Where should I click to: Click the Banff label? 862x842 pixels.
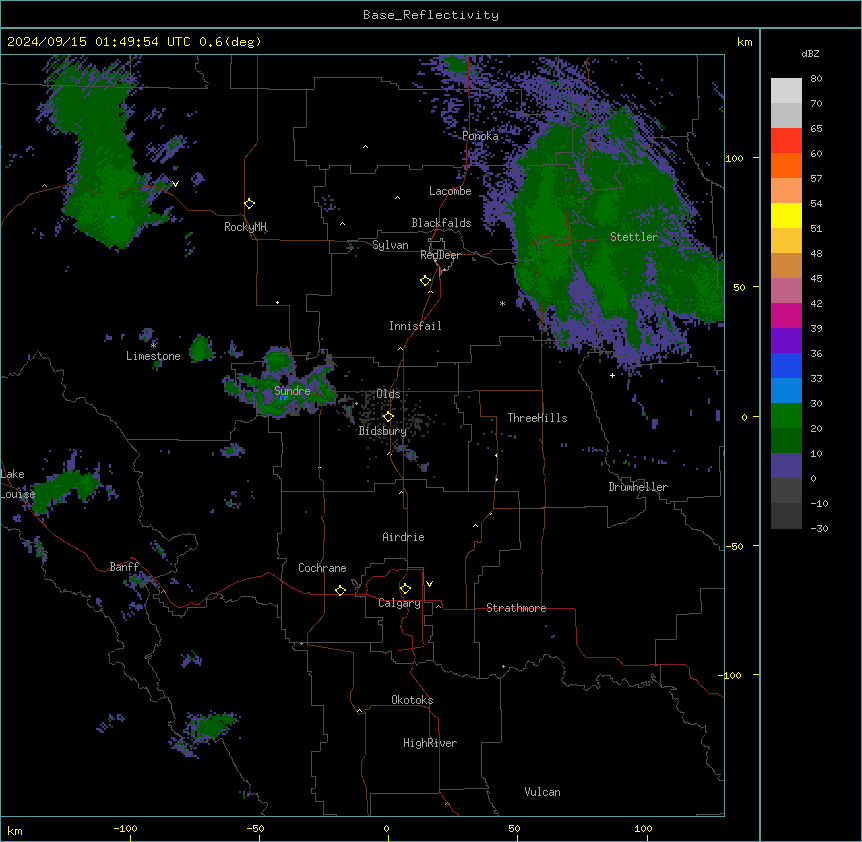click(x=124, y=567)
